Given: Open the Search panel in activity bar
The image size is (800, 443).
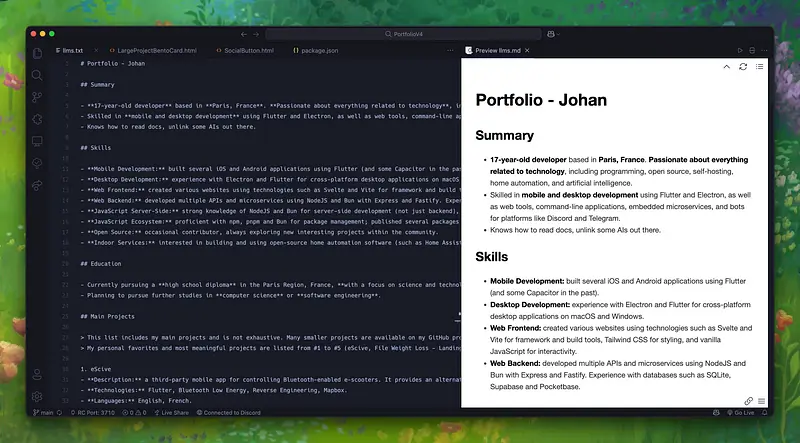Looking at the screenshot, I should point(37,75).
